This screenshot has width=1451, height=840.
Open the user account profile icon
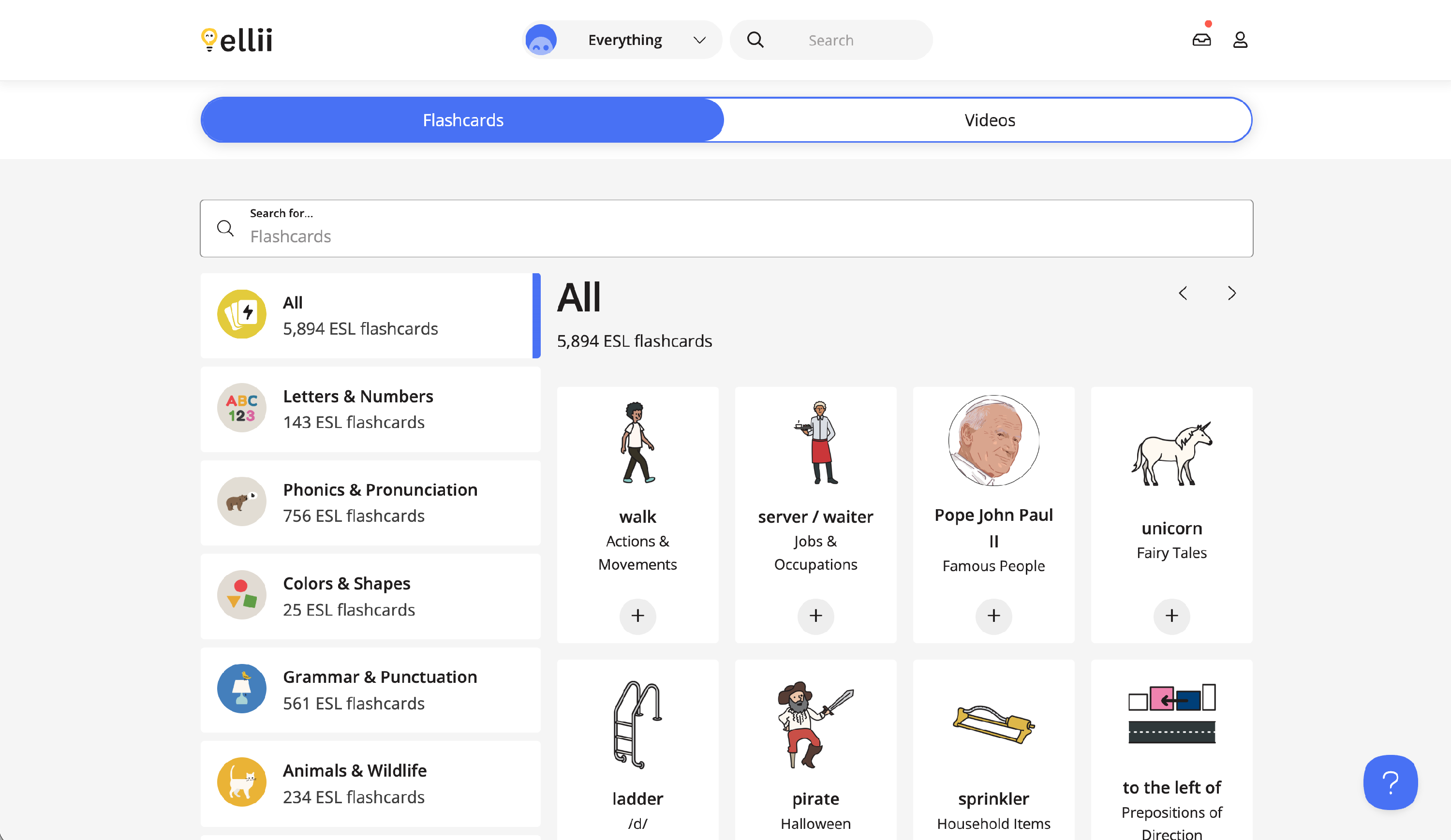1240,40
